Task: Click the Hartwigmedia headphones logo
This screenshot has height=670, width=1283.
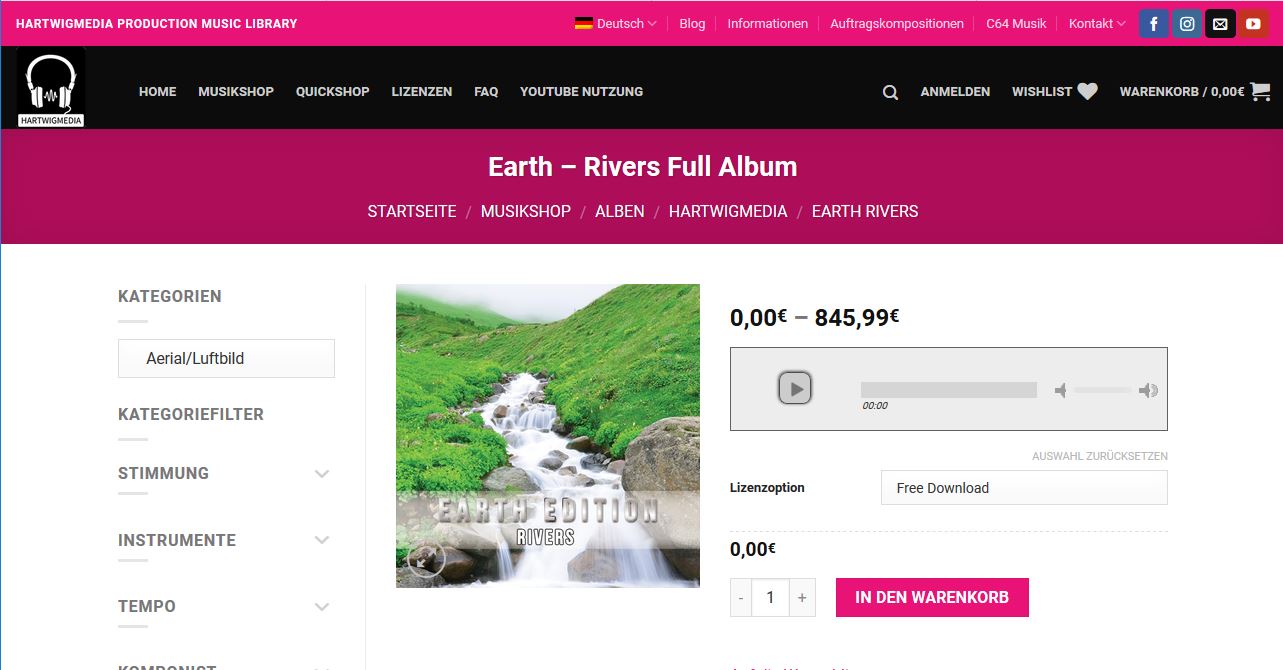Action: point(51,89)
